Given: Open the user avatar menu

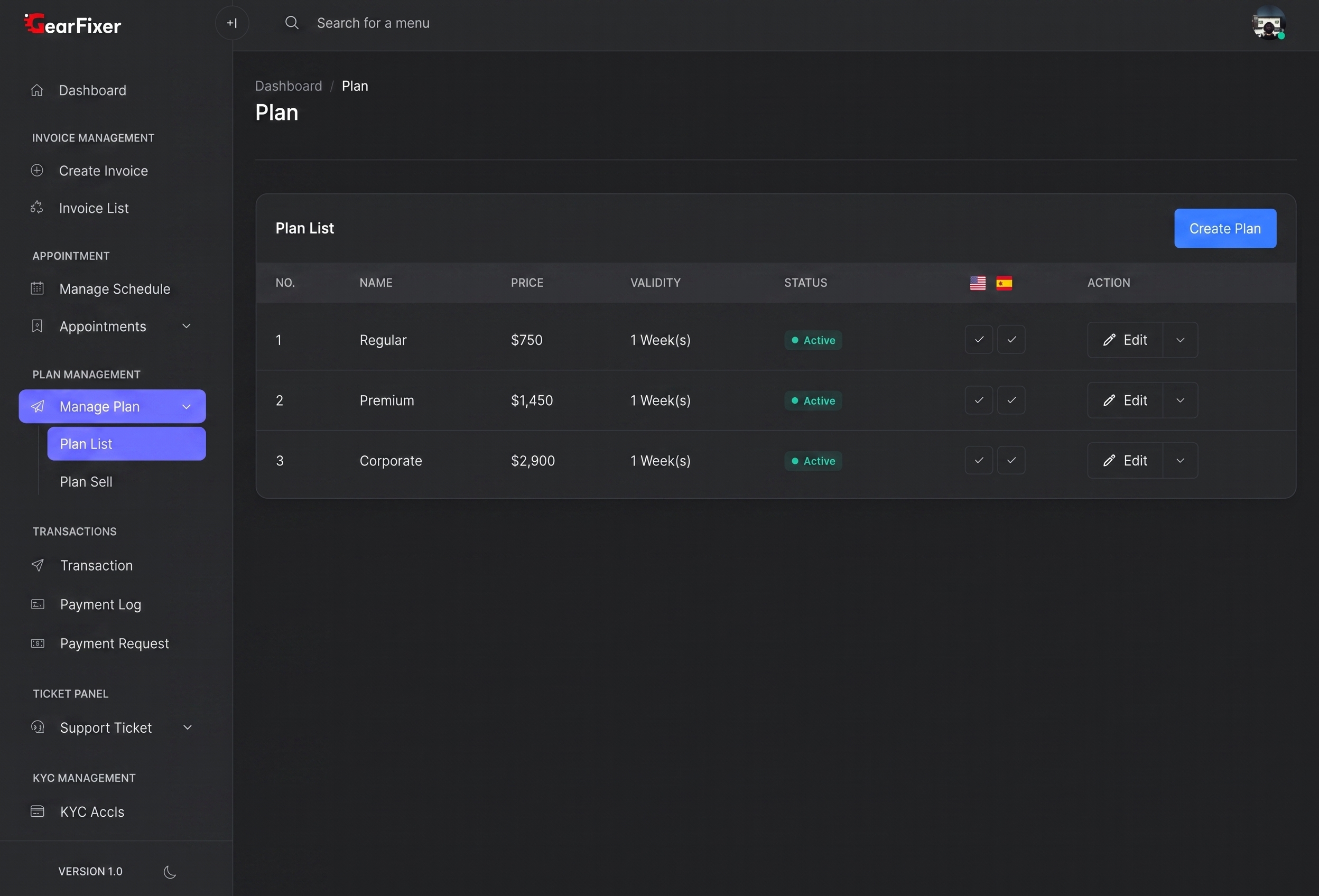Looking at the screenshot, I should 1268,23.
